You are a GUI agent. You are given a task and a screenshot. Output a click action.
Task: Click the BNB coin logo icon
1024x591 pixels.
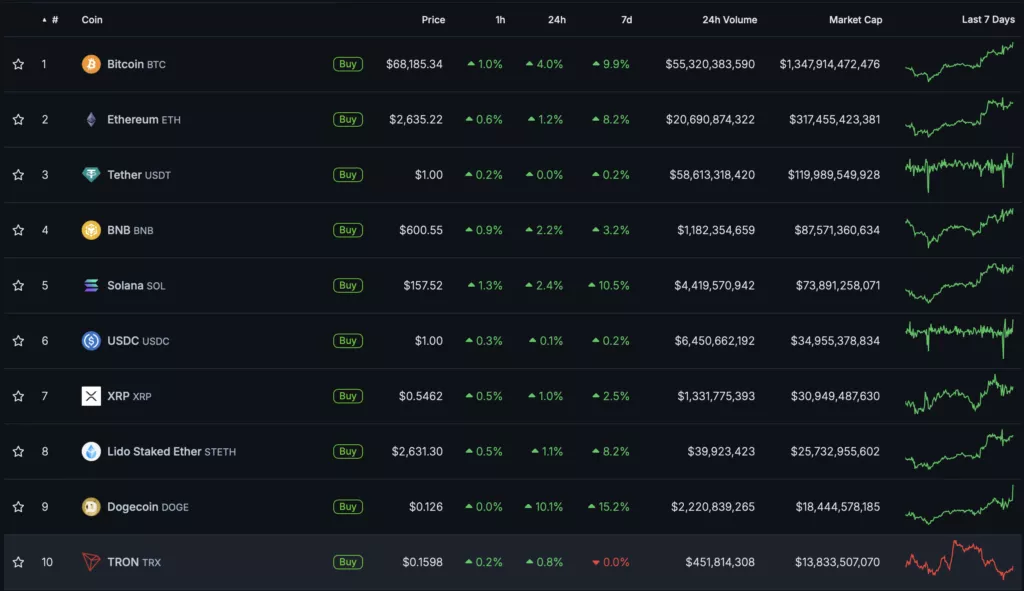click(x=91, y=230)
